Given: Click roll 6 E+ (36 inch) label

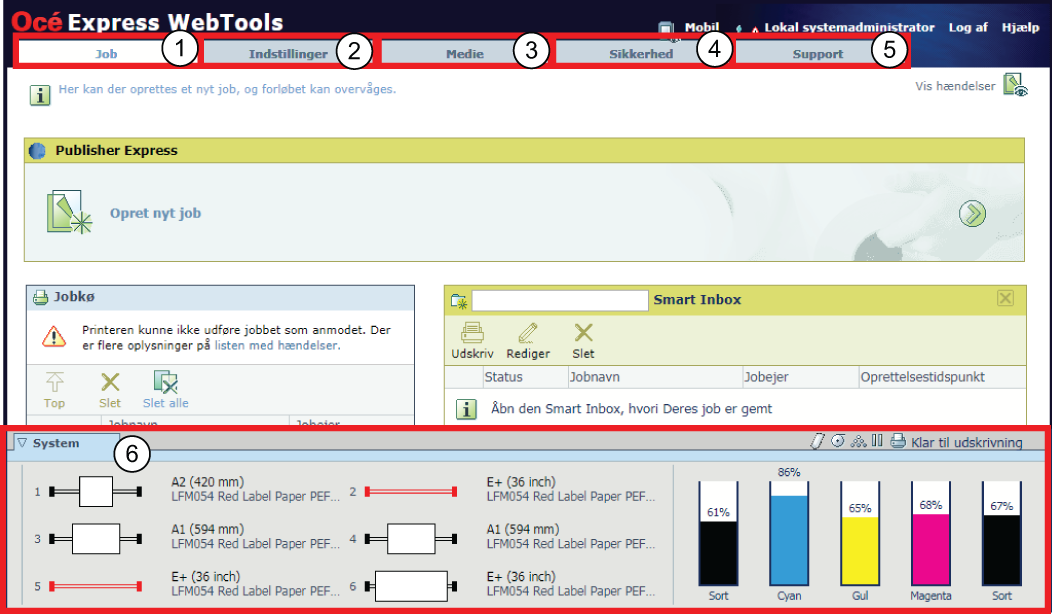Looking at the screenshot, I should coord(521,576).
